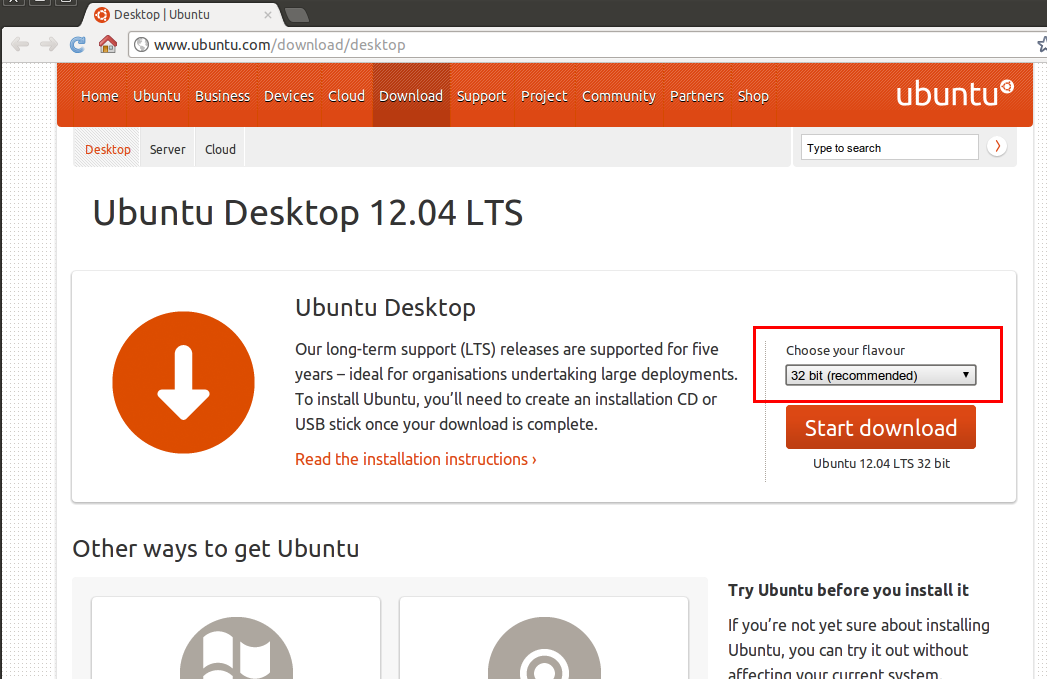Select the Download navigation item
1047x679 pixels.
[411, 96]
